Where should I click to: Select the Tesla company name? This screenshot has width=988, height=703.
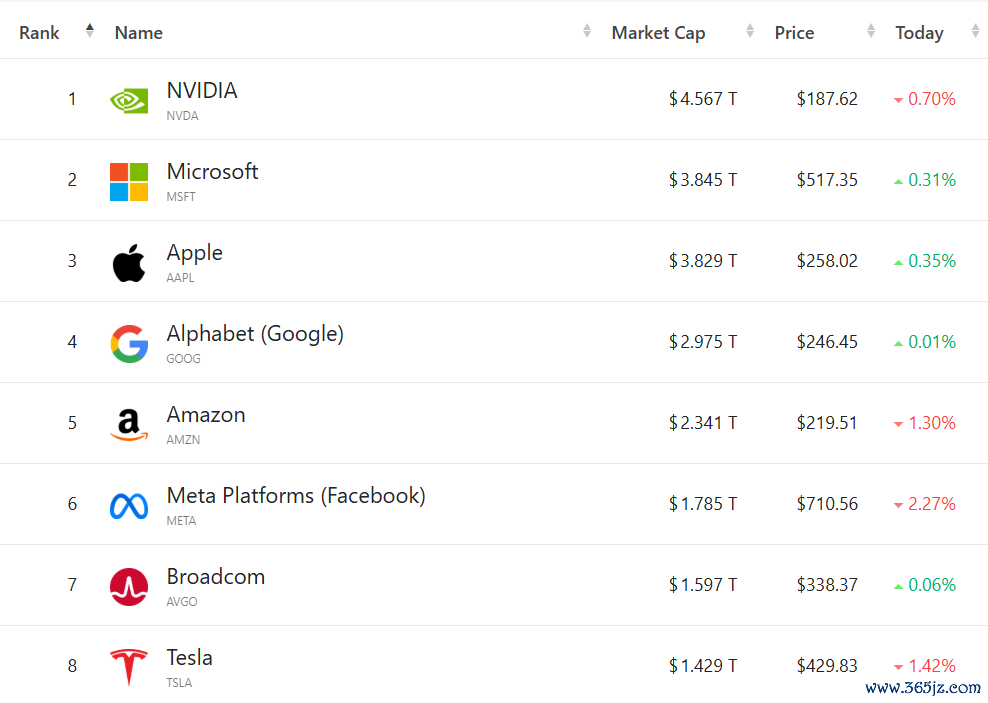(x=189, y=658)
